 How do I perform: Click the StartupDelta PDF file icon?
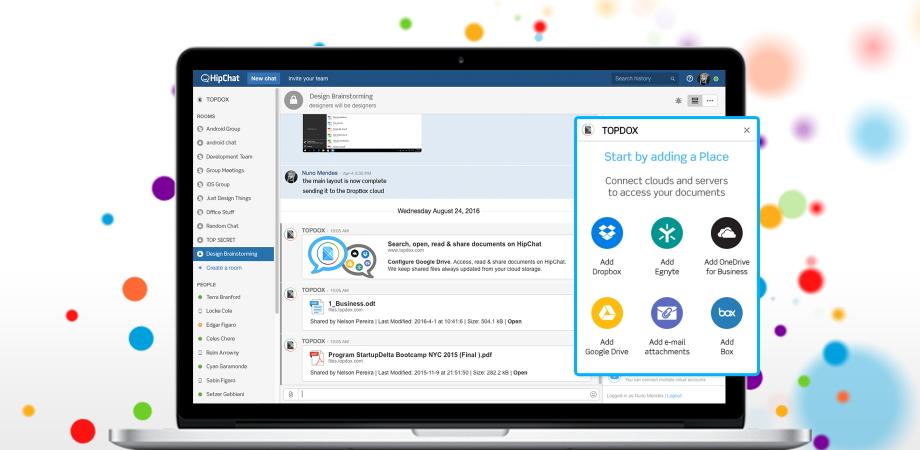[x=317, y=358]
